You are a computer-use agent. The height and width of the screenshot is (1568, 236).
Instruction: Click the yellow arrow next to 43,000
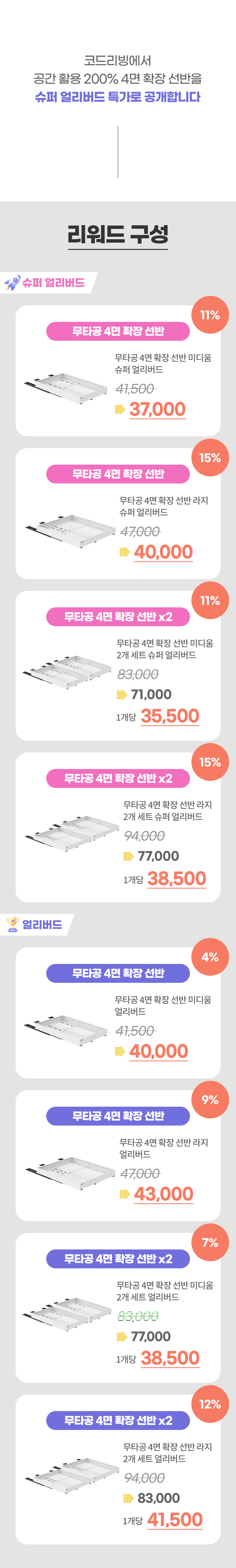(125, 1194)
